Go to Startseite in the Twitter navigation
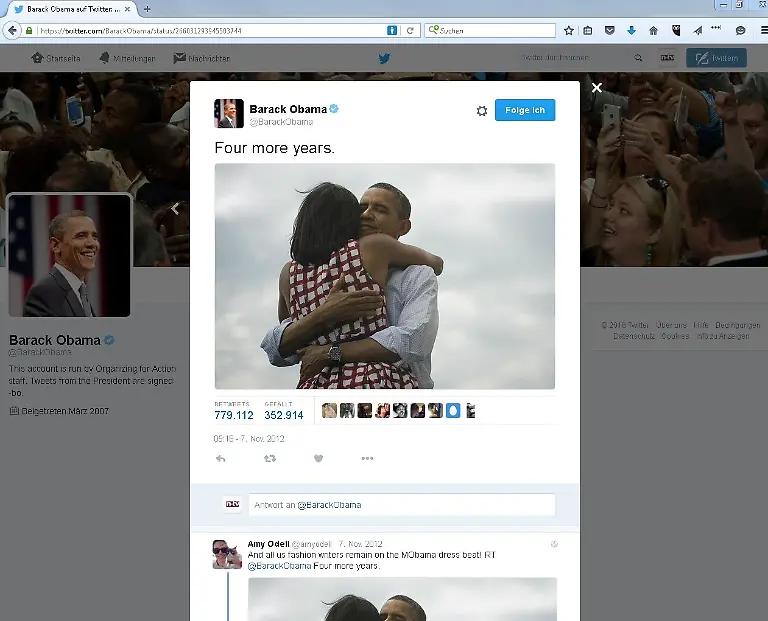The width and height of the screenshot is (768, 621). 57,58
